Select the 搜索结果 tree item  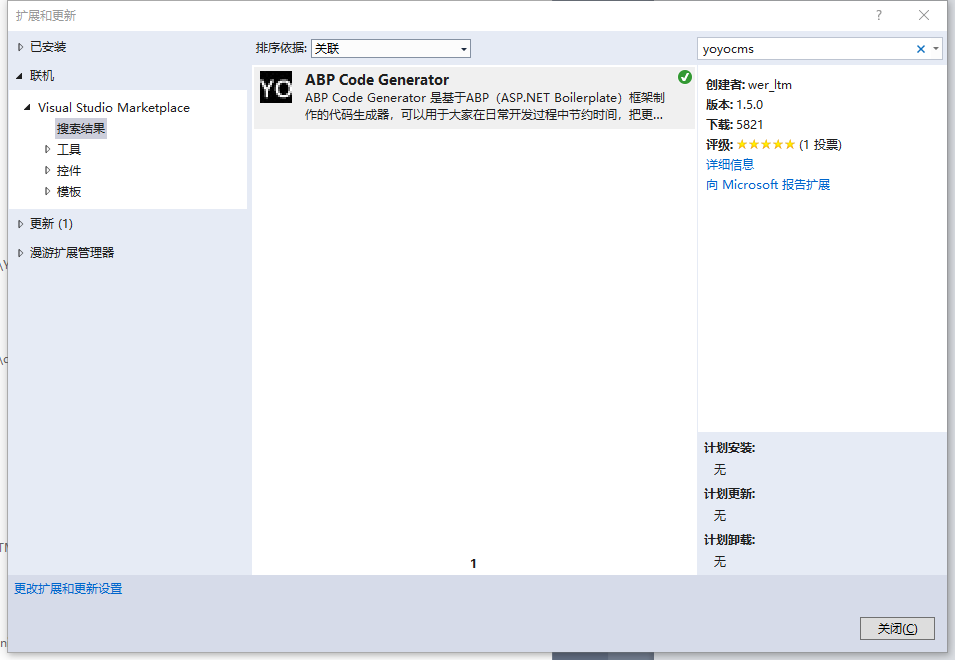(x=81, y=128)
